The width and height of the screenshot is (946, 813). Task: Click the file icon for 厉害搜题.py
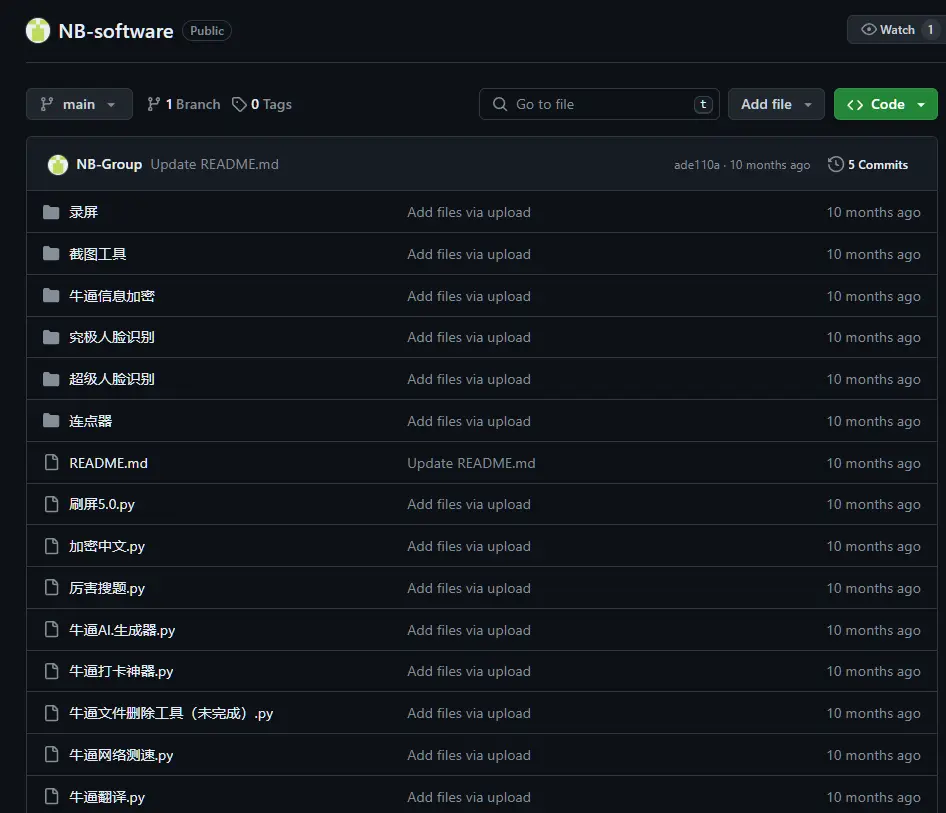(x=52, y=587)
